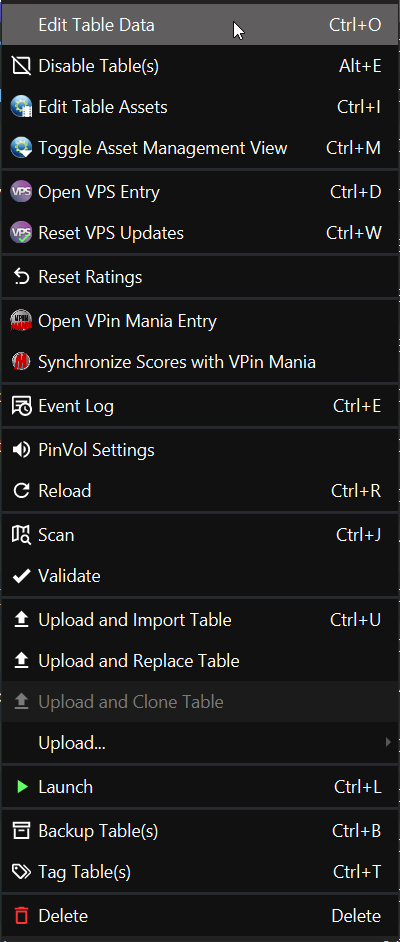The image size is (400, 942).
Task: Click the VPS icon beside Open VPS Entry
Action: click(x=21, y=192)
